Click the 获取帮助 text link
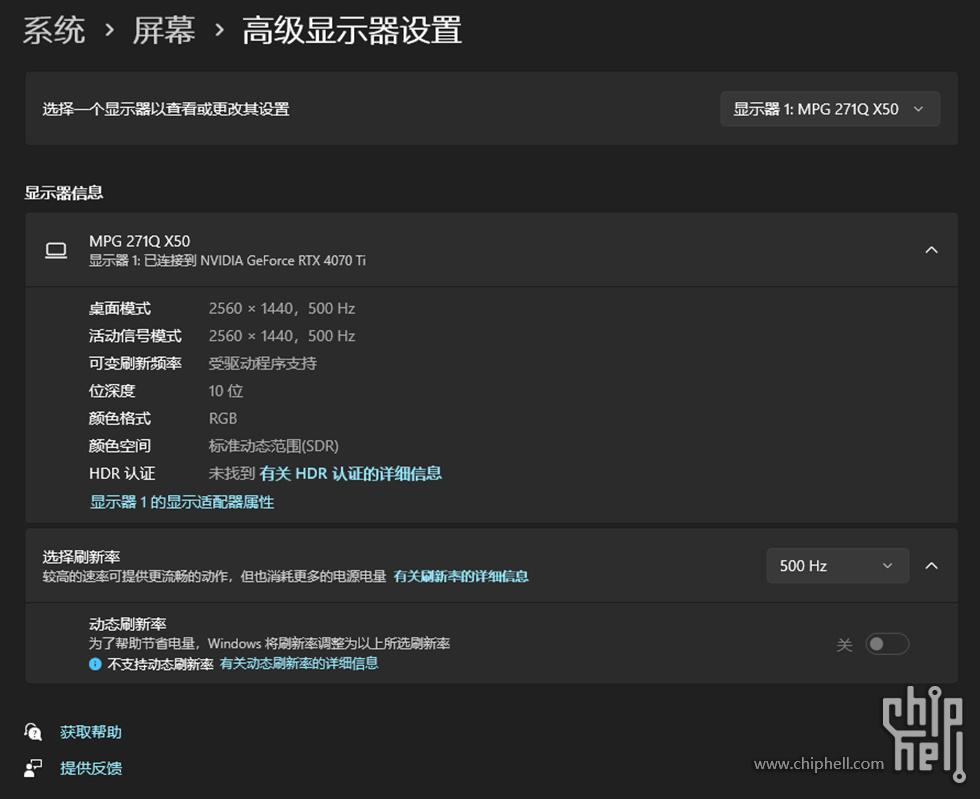The height and width of the screenshot is (799, 980). point(91,732)
